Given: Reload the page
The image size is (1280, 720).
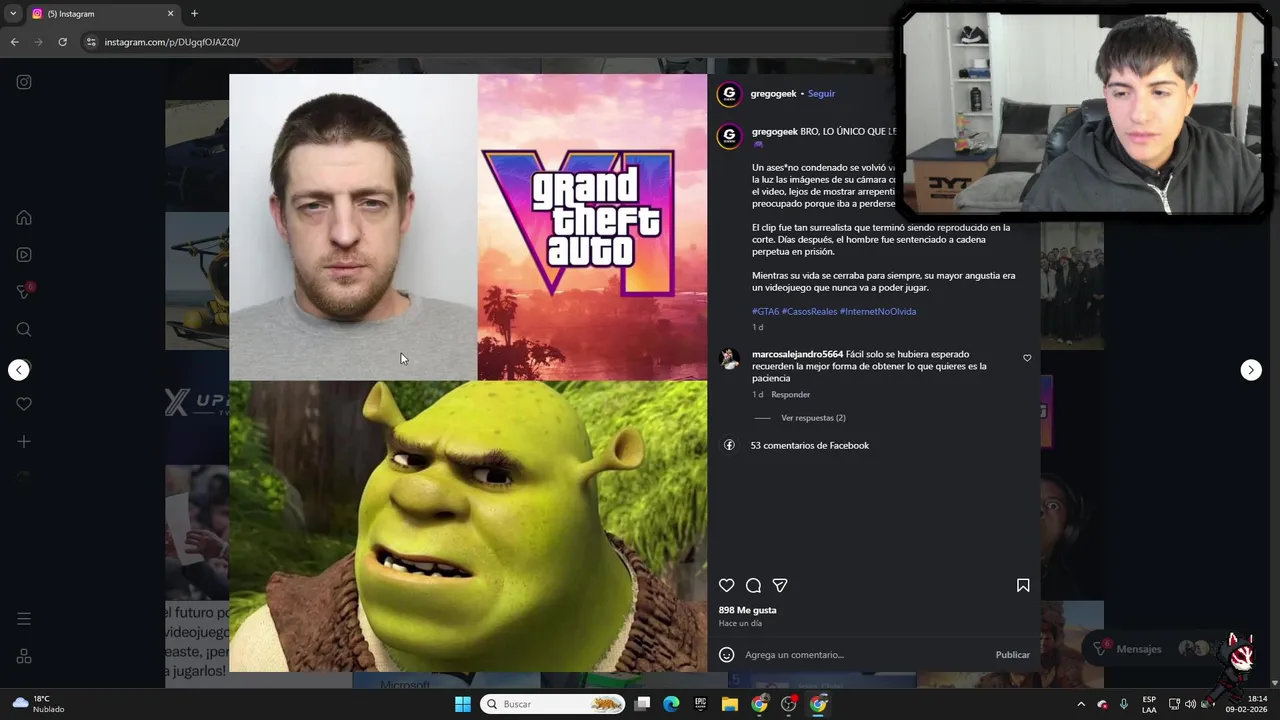Looking at the screenshot, I should tap(62, 42).
